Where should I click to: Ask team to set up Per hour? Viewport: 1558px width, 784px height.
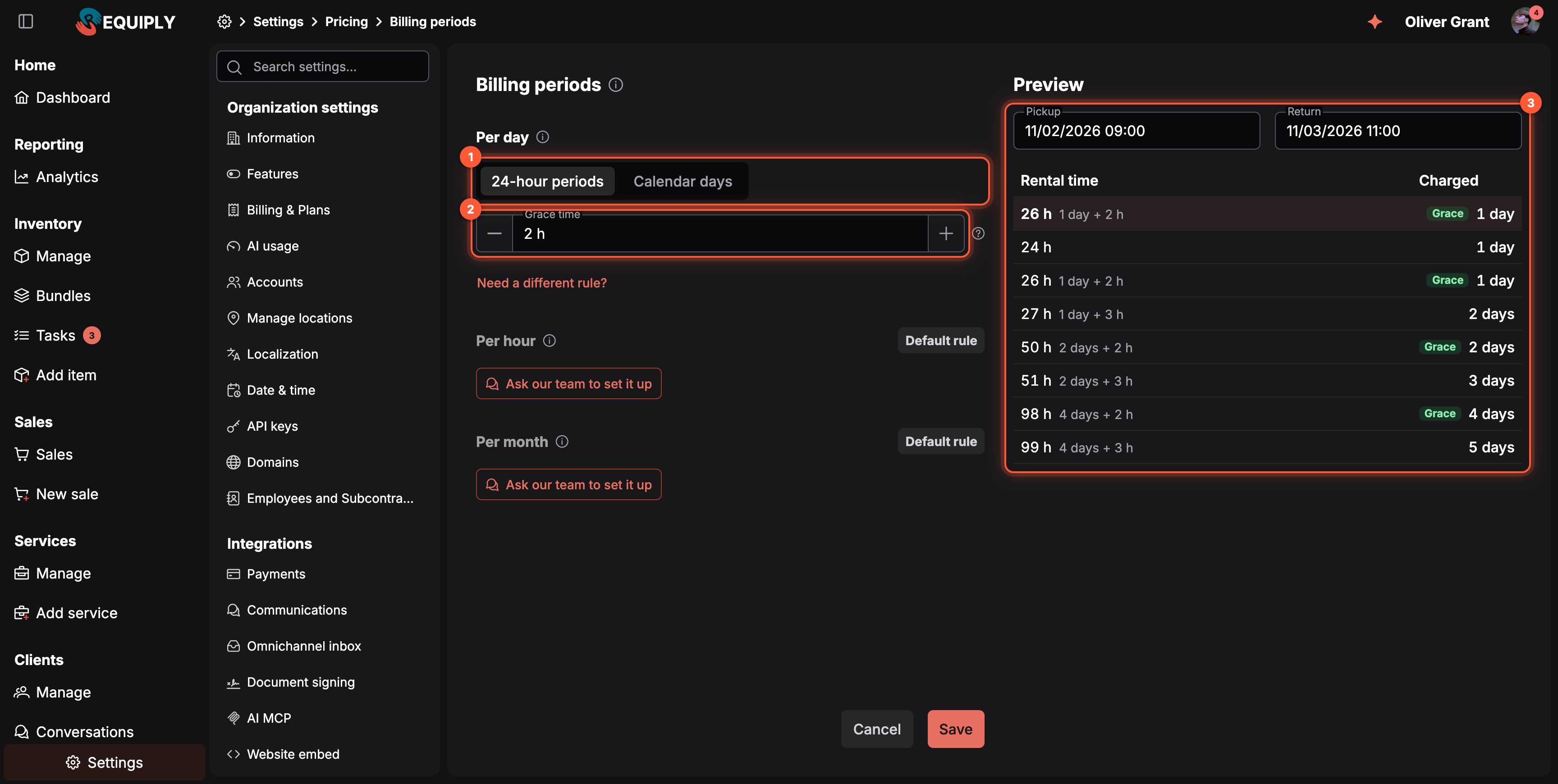click(568, 384)
